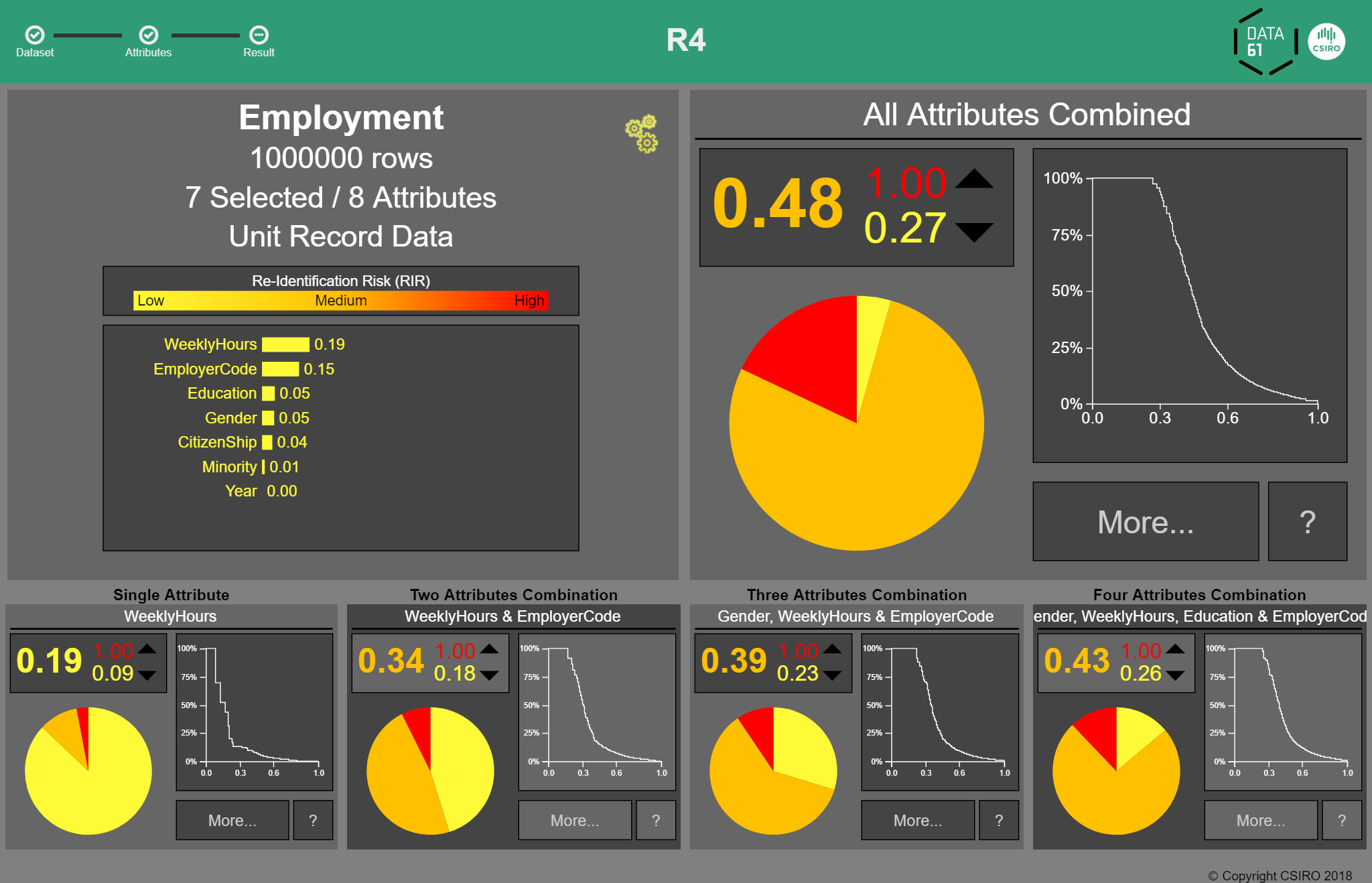The height and width of the screenshot is (883, 1372).
Task: Click the up arrow in the Four Attributes Combination panel
Action: coord(1176,649)
